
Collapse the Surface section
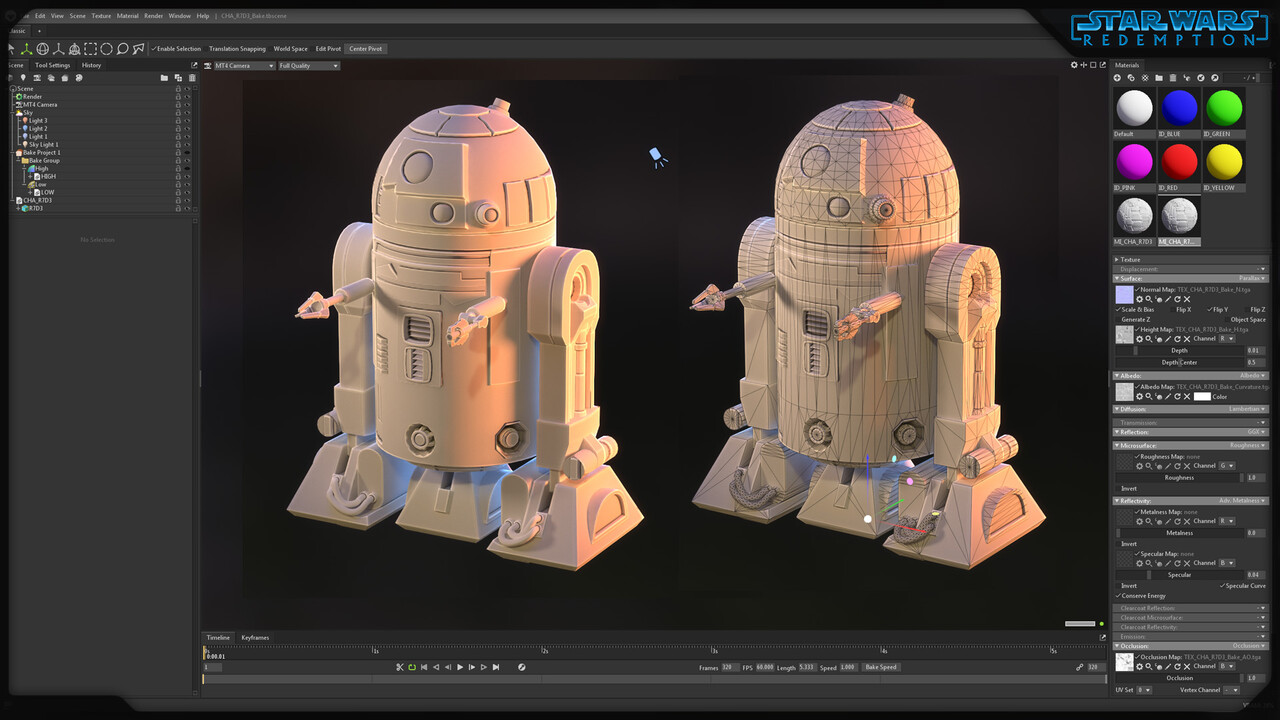(1117, 279)
